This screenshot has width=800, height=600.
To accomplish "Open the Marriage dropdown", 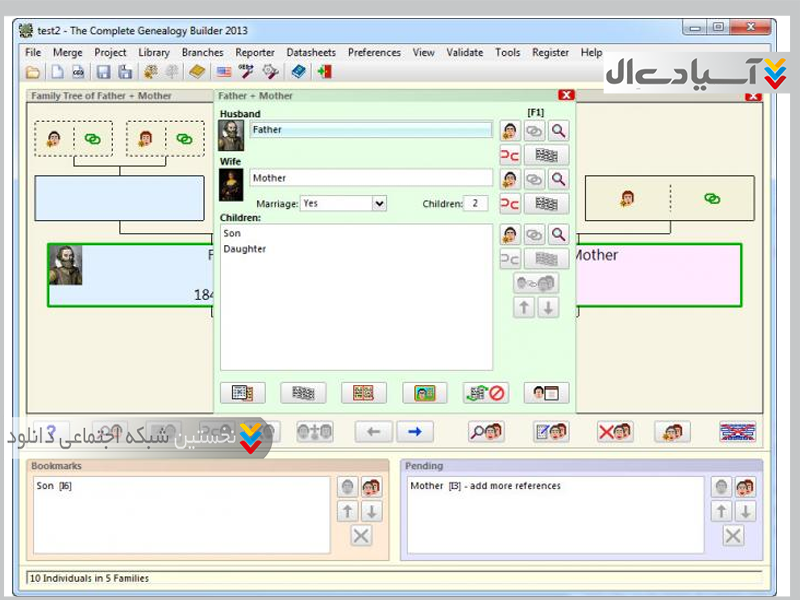I will click(379, 203).
